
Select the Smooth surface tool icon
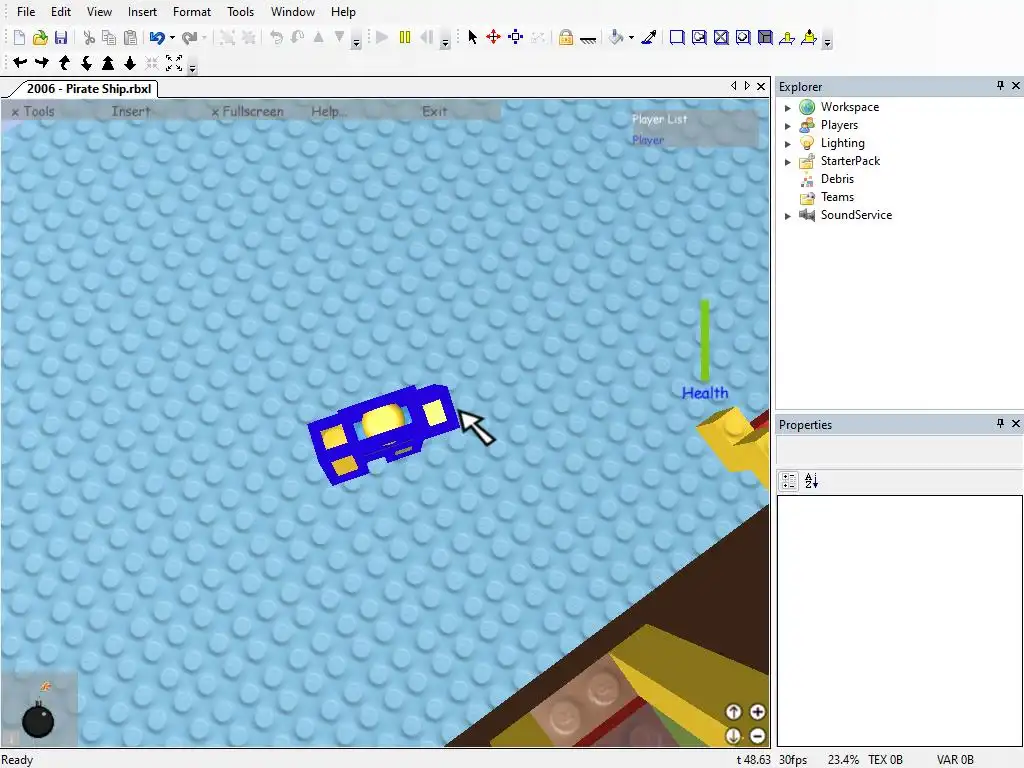(x=677, y=37)
